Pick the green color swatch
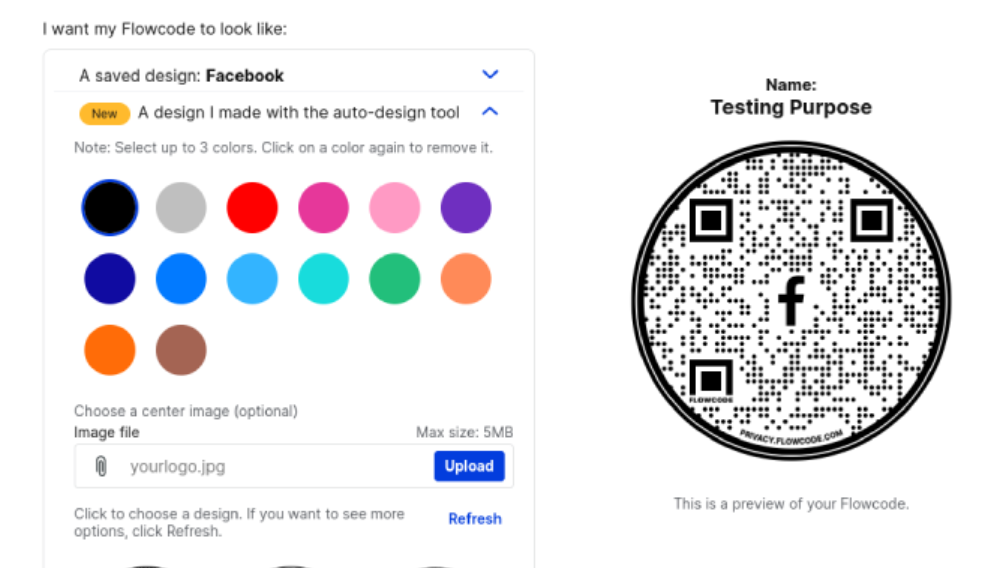The width and height of the screenshot is (992, 568). (x=395, y=279)
